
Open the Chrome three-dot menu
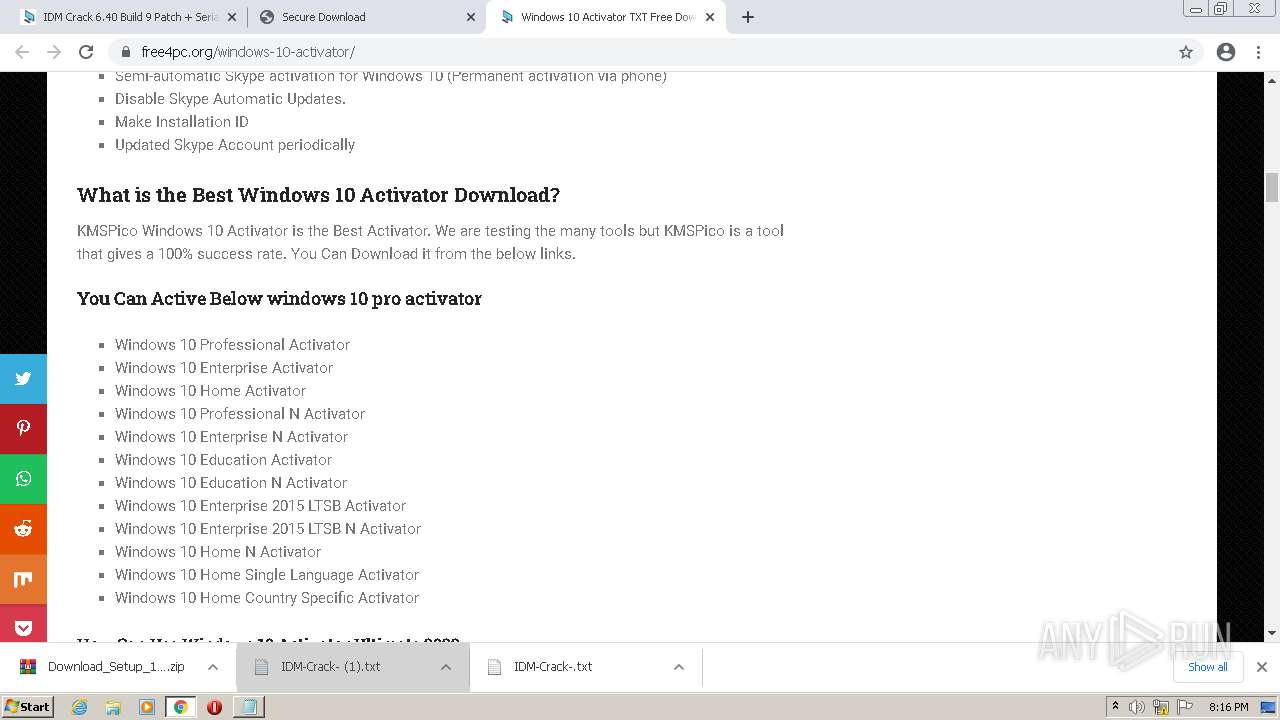click(1259, 52)
